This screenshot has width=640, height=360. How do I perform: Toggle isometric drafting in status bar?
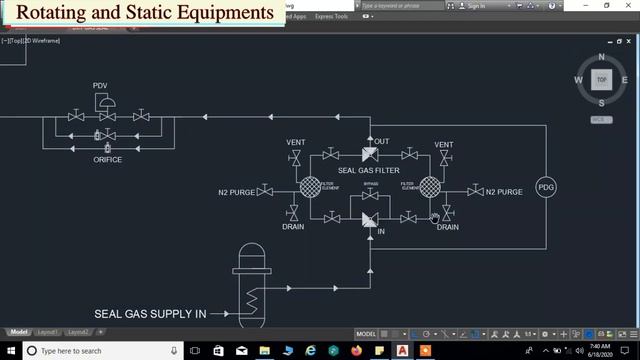click(x=445, y=334)
